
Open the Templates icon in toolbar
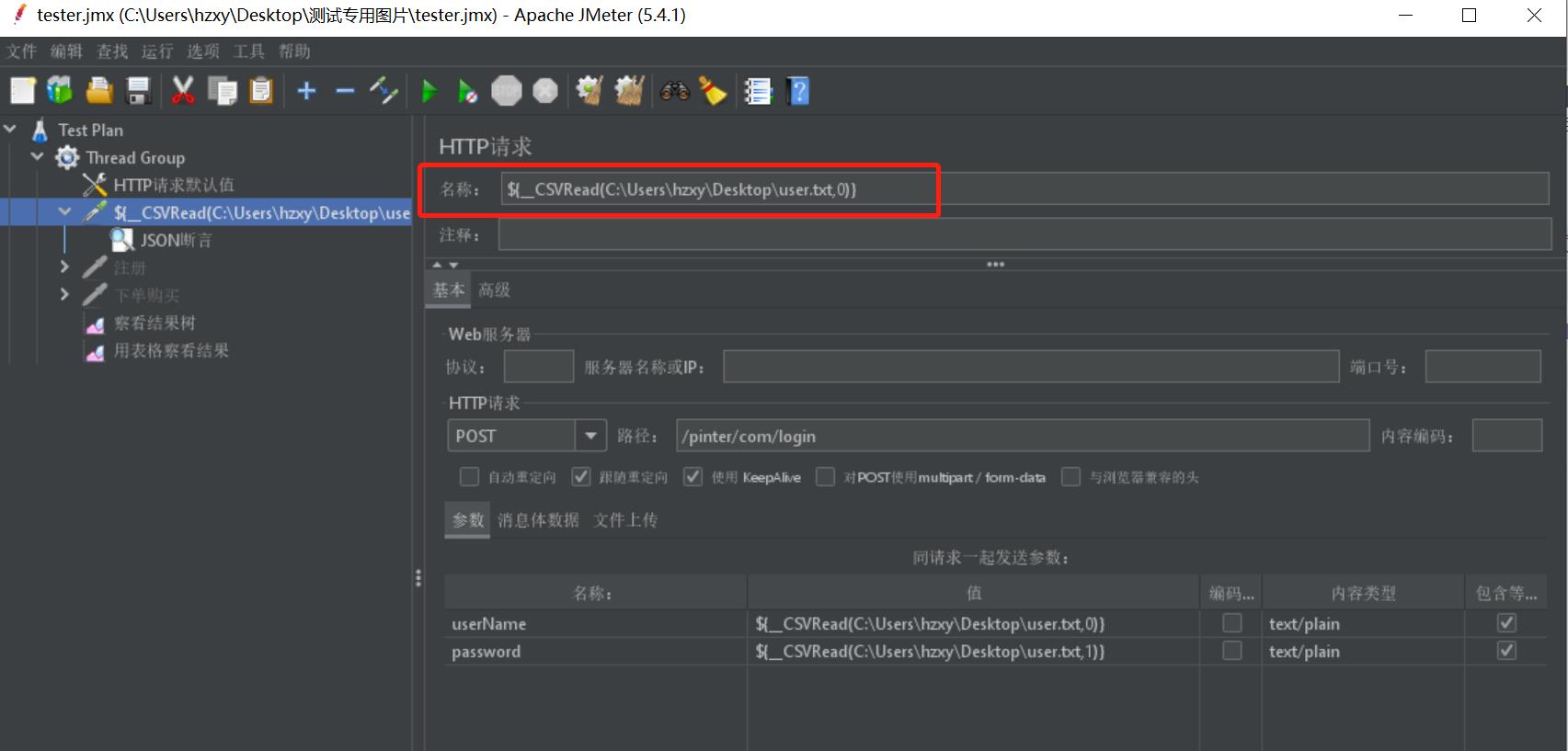(x=60, y=91)
